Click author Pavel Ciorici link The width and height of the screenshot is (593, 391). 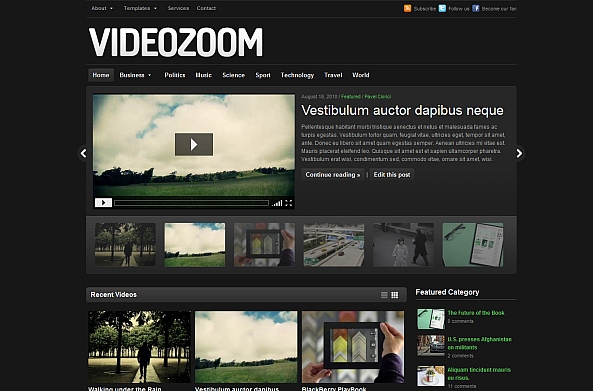(377, 96)
